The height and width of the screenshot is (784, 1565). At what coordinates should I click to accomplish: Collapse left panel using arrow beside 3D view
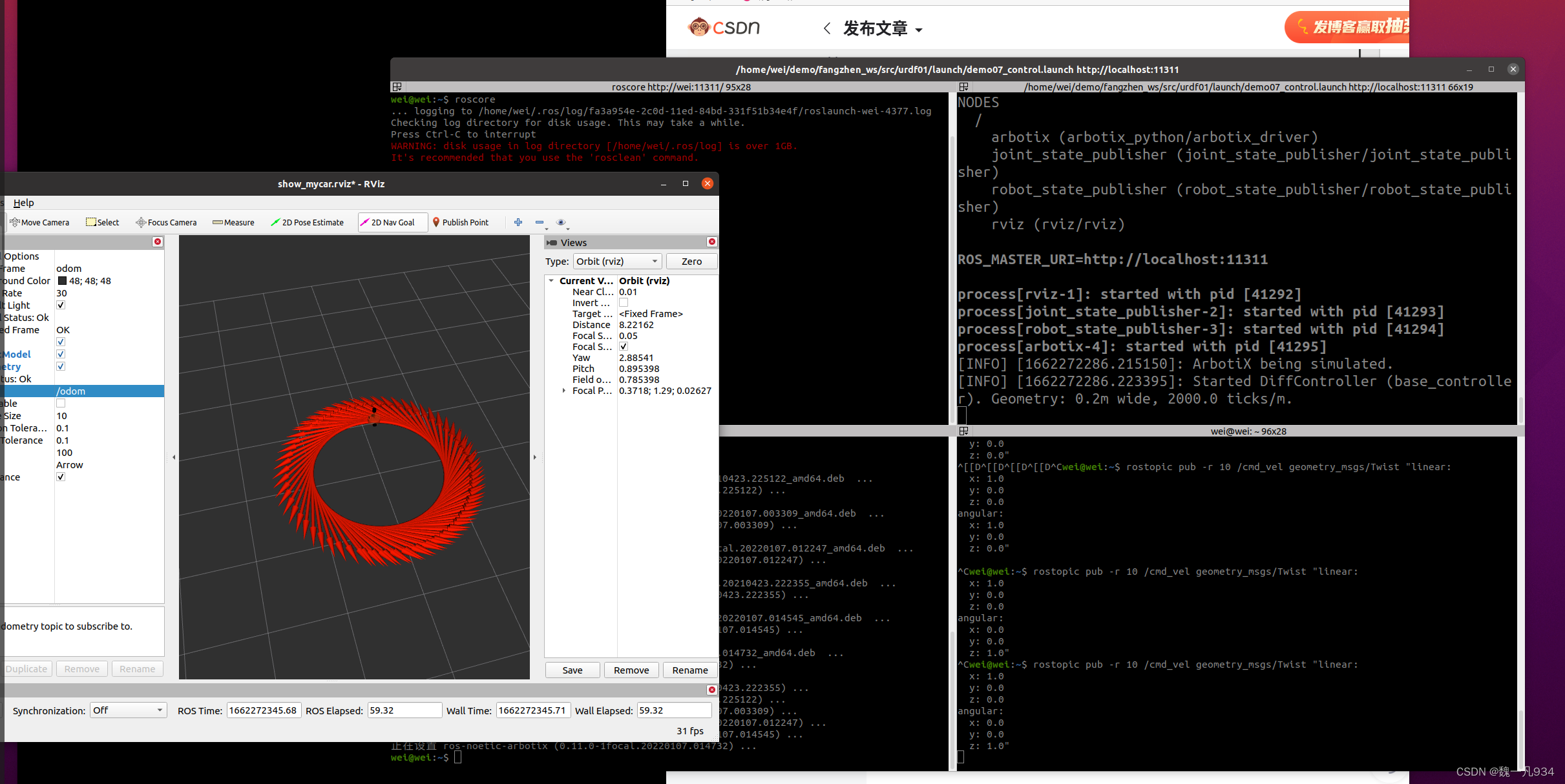(174, 457)
